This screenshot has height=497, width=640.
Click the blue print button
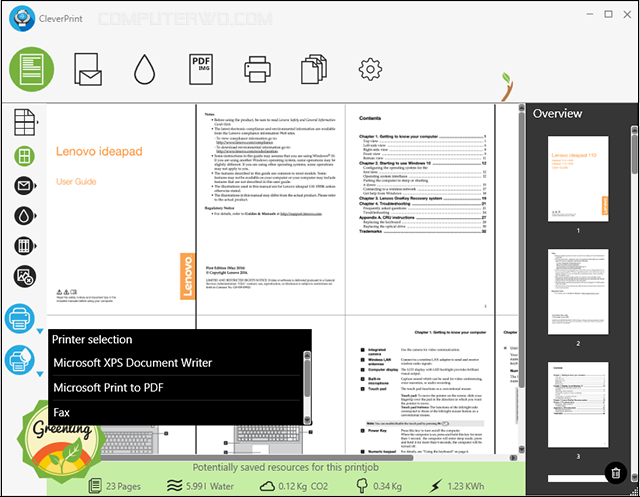(20, 319)
